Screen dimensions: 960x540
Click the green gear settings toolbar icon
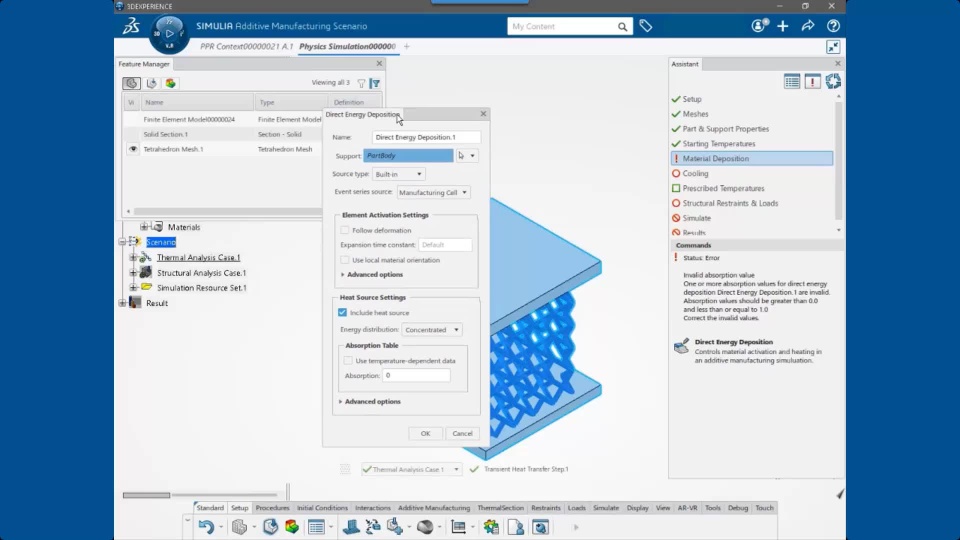point(491,527)
